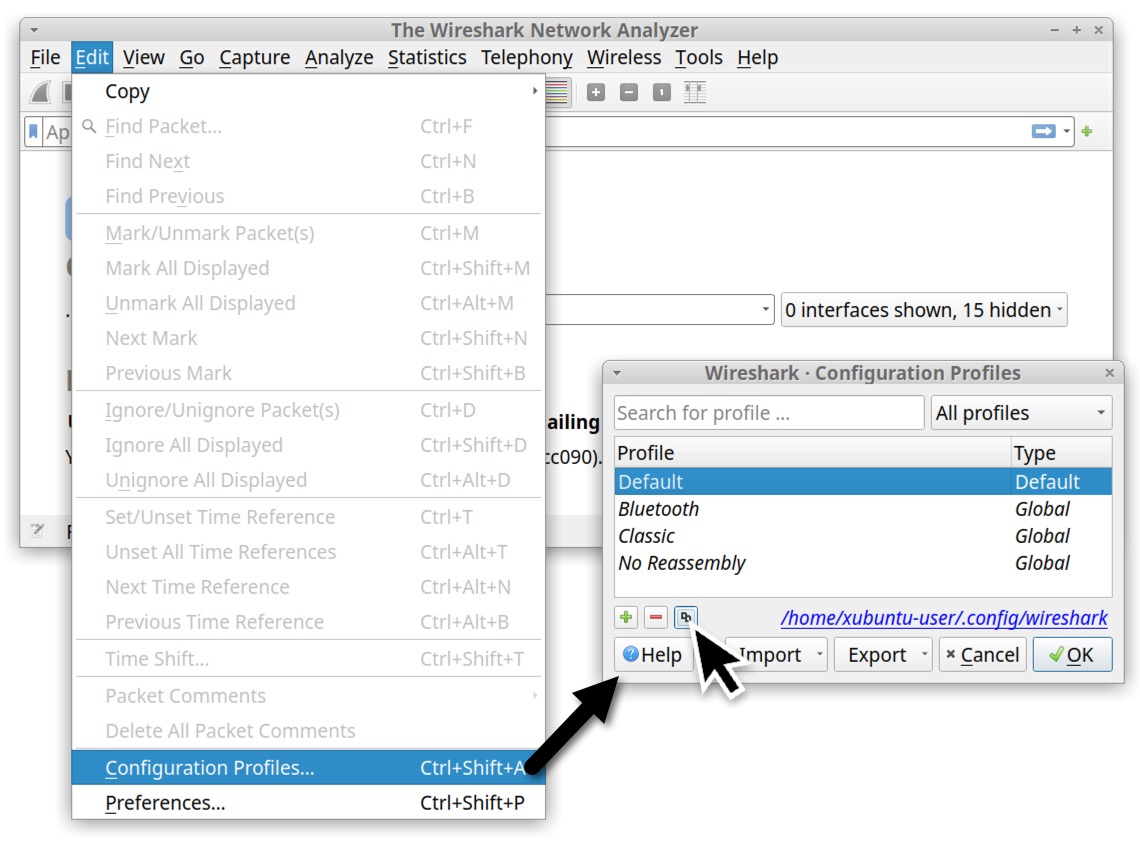Image resolution: width=1140 pixels, height=841 pixels.
Task: Open the File menu
Action: point(45,57)
